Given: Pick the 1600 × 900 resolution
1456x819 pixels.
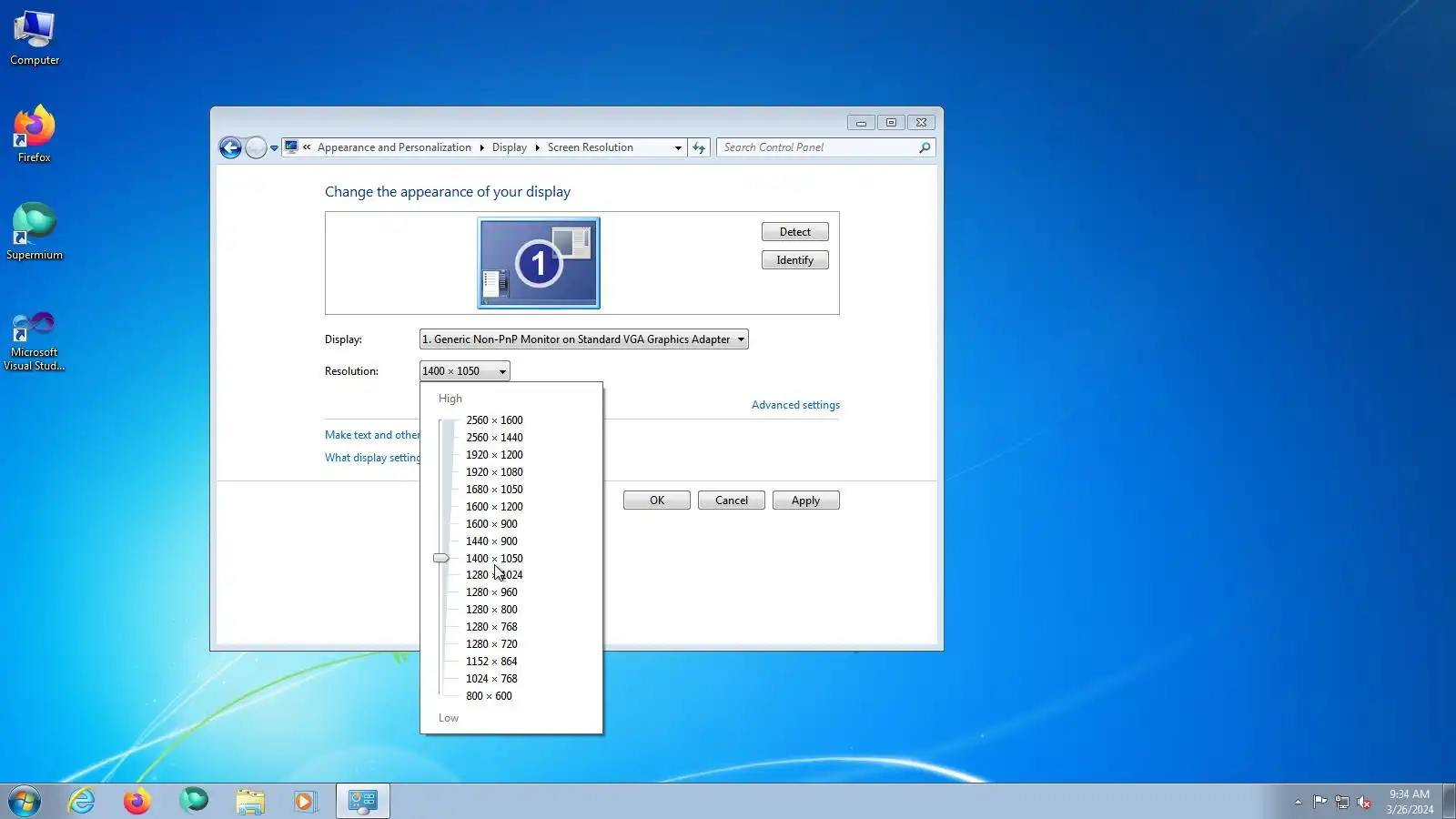Looking at the screenshot, I should (x=491, y=524).
